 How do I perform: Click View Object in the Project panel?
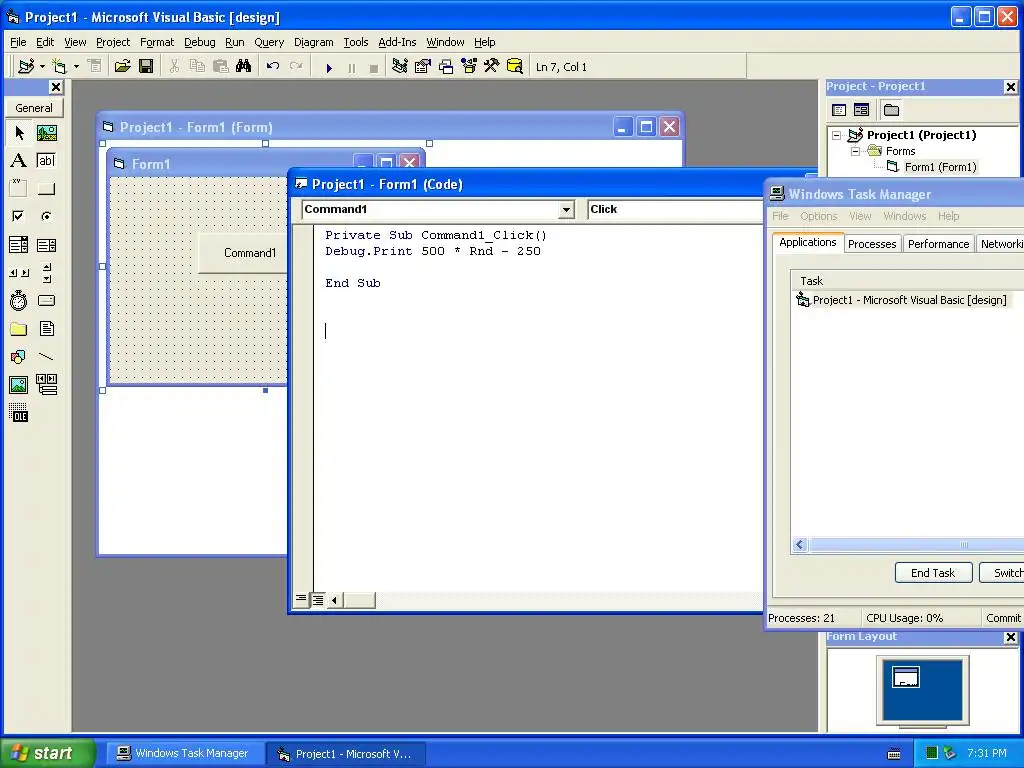(x=861, y=110)
